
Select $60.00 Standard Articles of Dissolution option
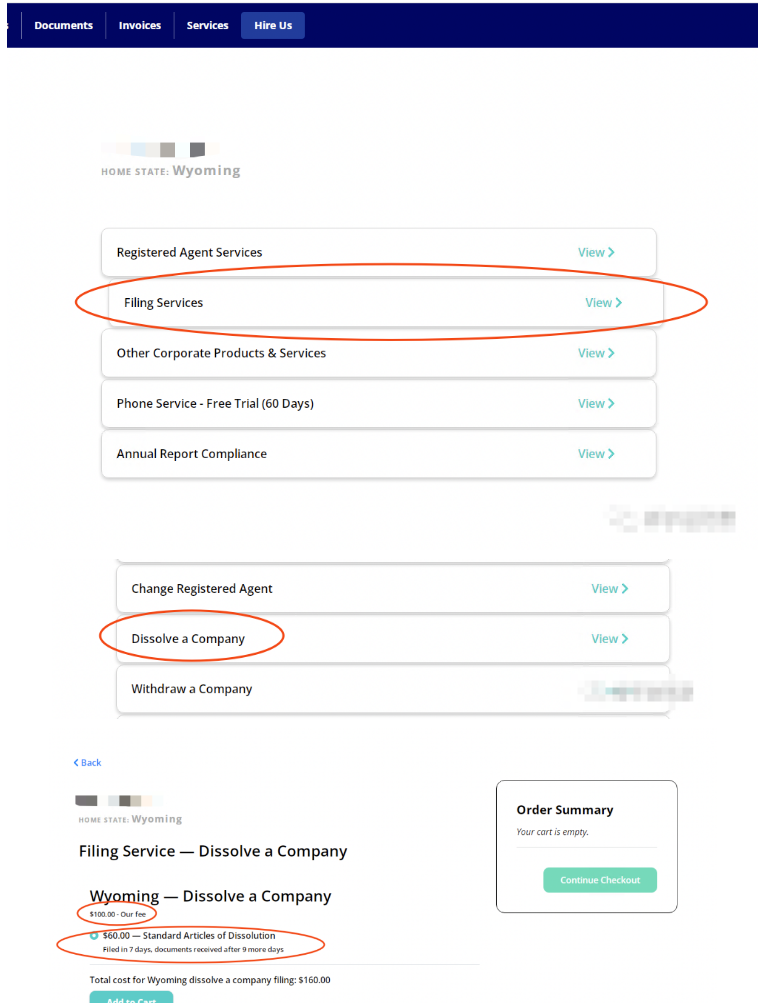(x=95, y=936)
